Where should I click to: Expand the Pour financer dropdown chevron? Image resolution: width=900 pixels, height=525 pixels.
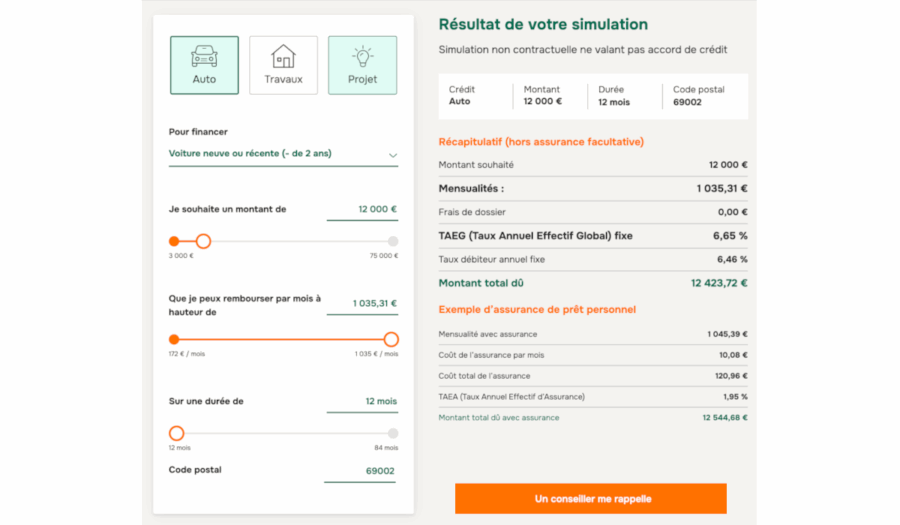(x=393, y=155)
